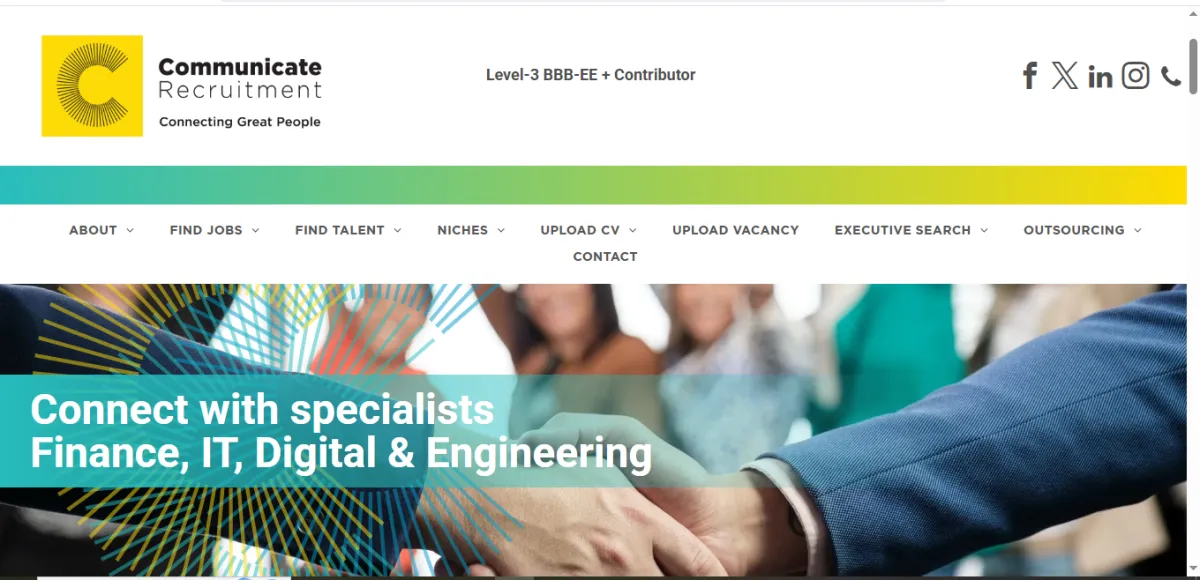The image size is (1200, 580).
Task: Open the X (Twitter) social icon
Action: tap(1065, 75)
